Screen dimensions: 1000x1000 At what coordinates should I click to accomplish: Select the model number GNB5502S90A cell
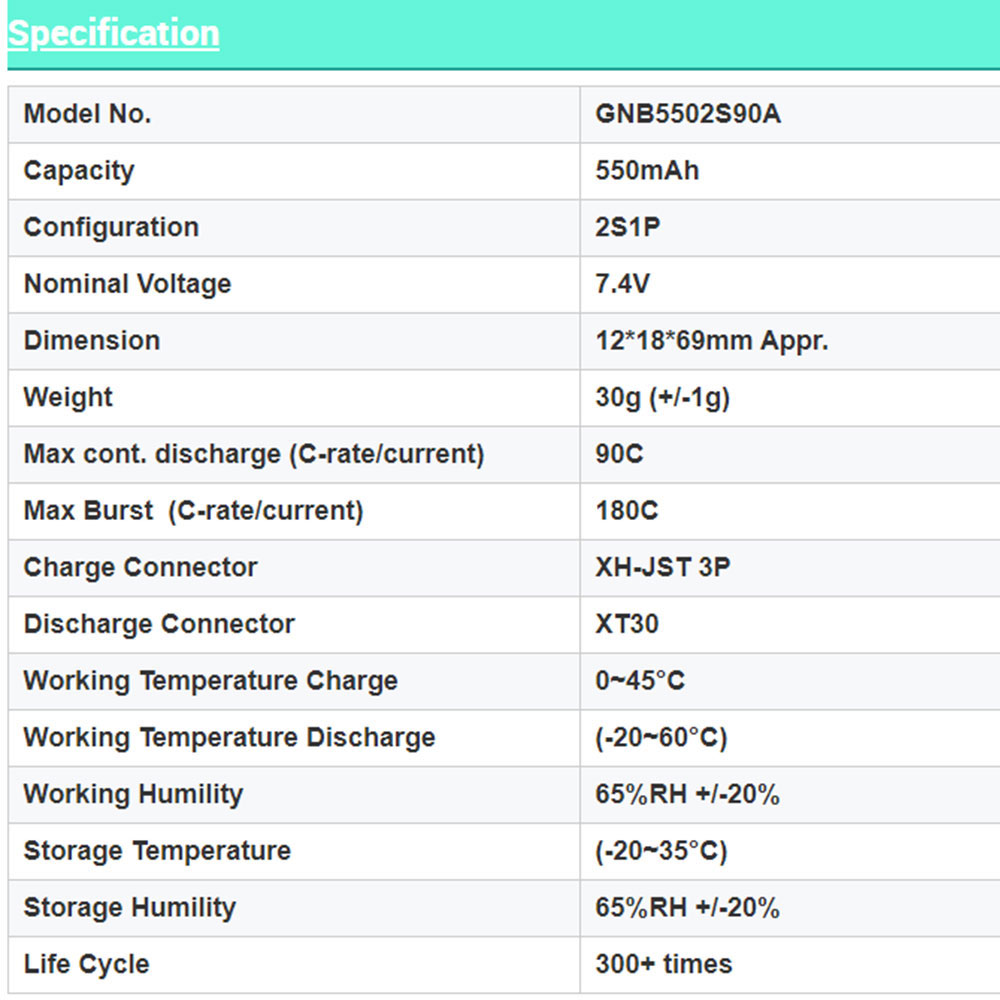click(x=688, y=114)
